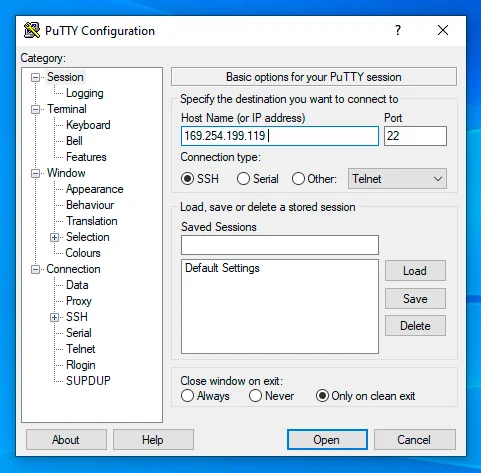Click the Open button to connect

coord(327,440)
